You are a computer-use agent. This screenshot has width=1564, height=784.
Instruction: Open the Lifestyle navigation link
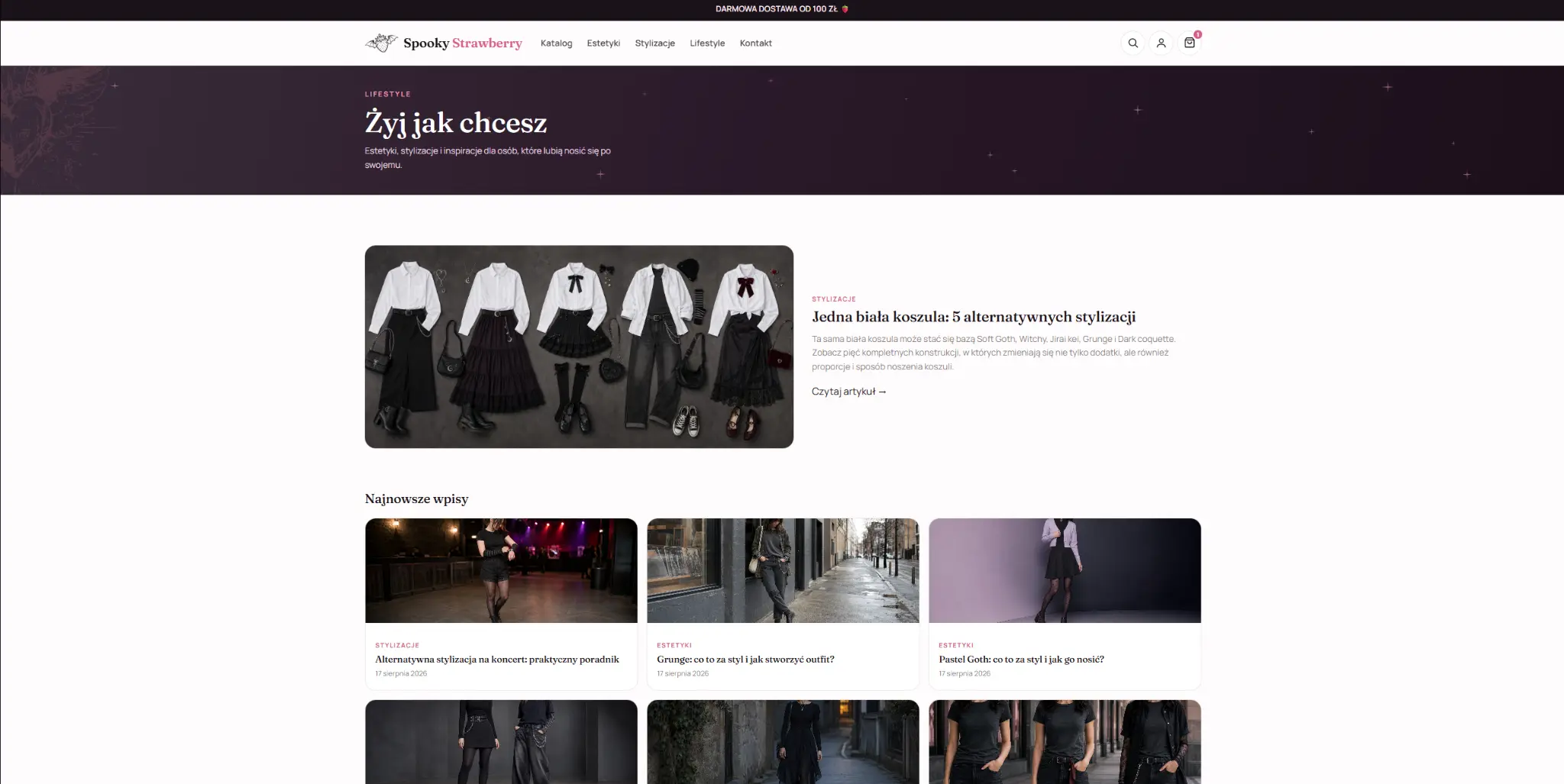[707, 44]
